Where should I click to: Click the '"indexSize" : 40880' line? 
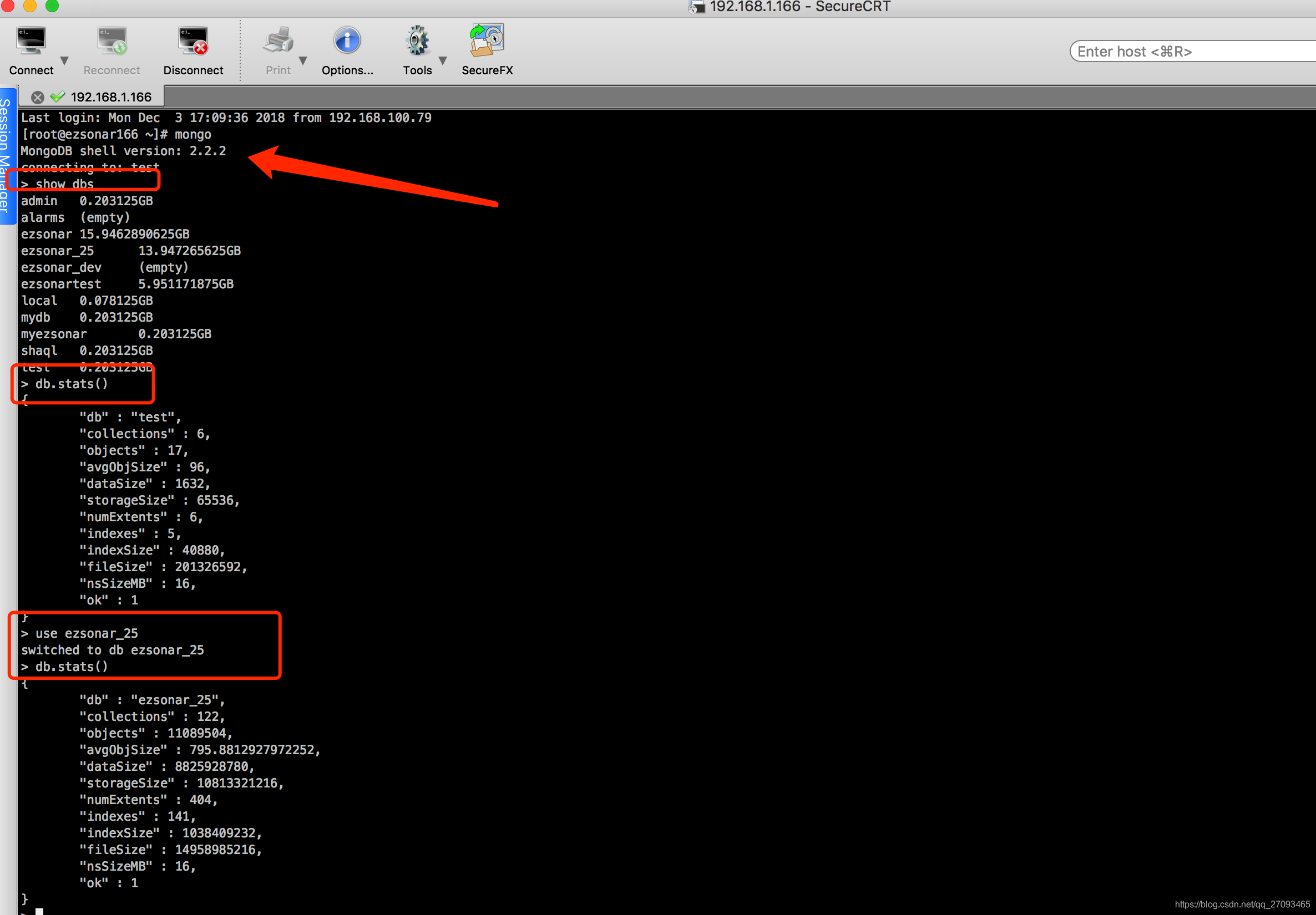[x=153, y=551]
